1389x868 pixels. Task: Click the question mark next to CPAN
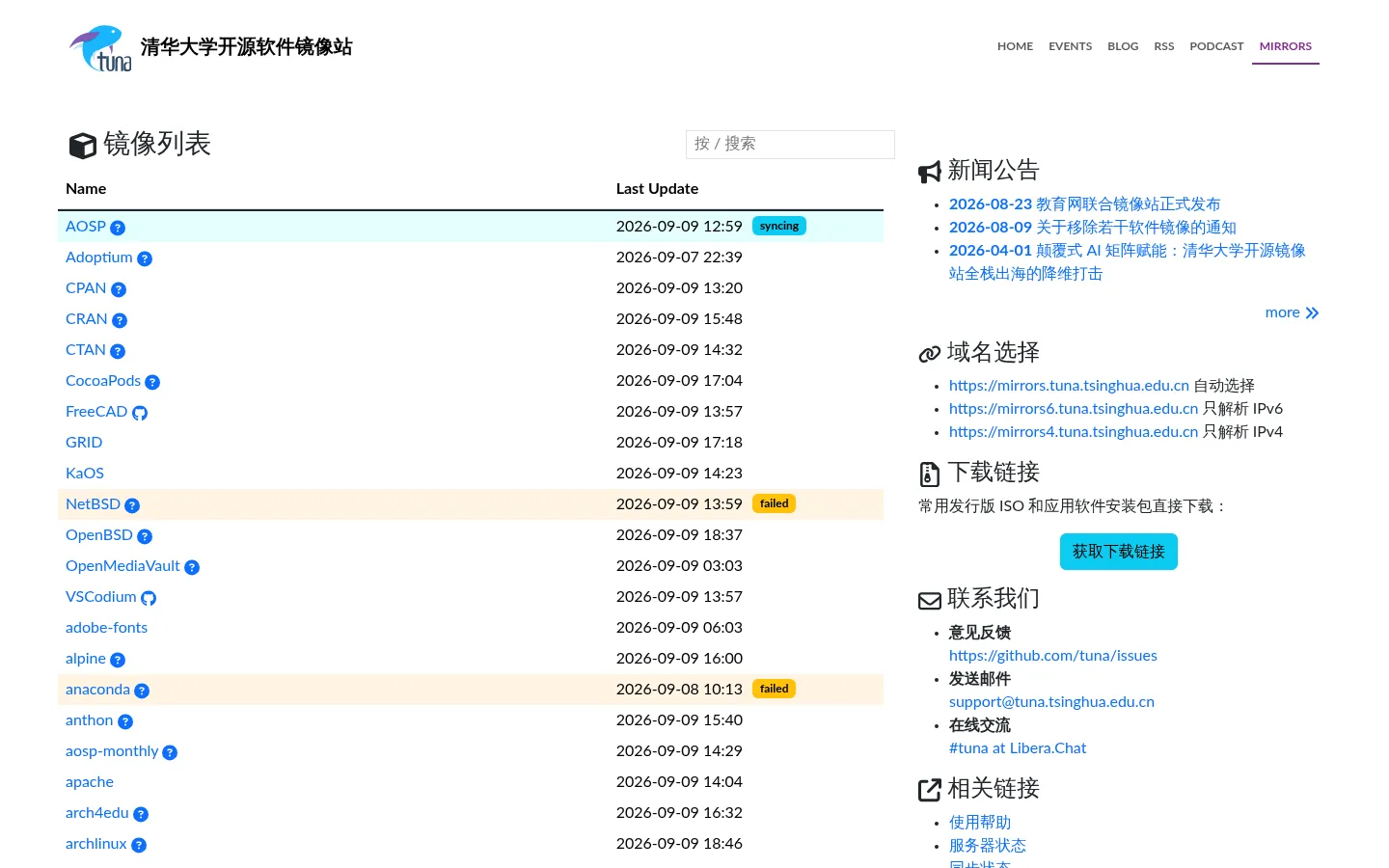pyautogui.click(x=119, y=289)
